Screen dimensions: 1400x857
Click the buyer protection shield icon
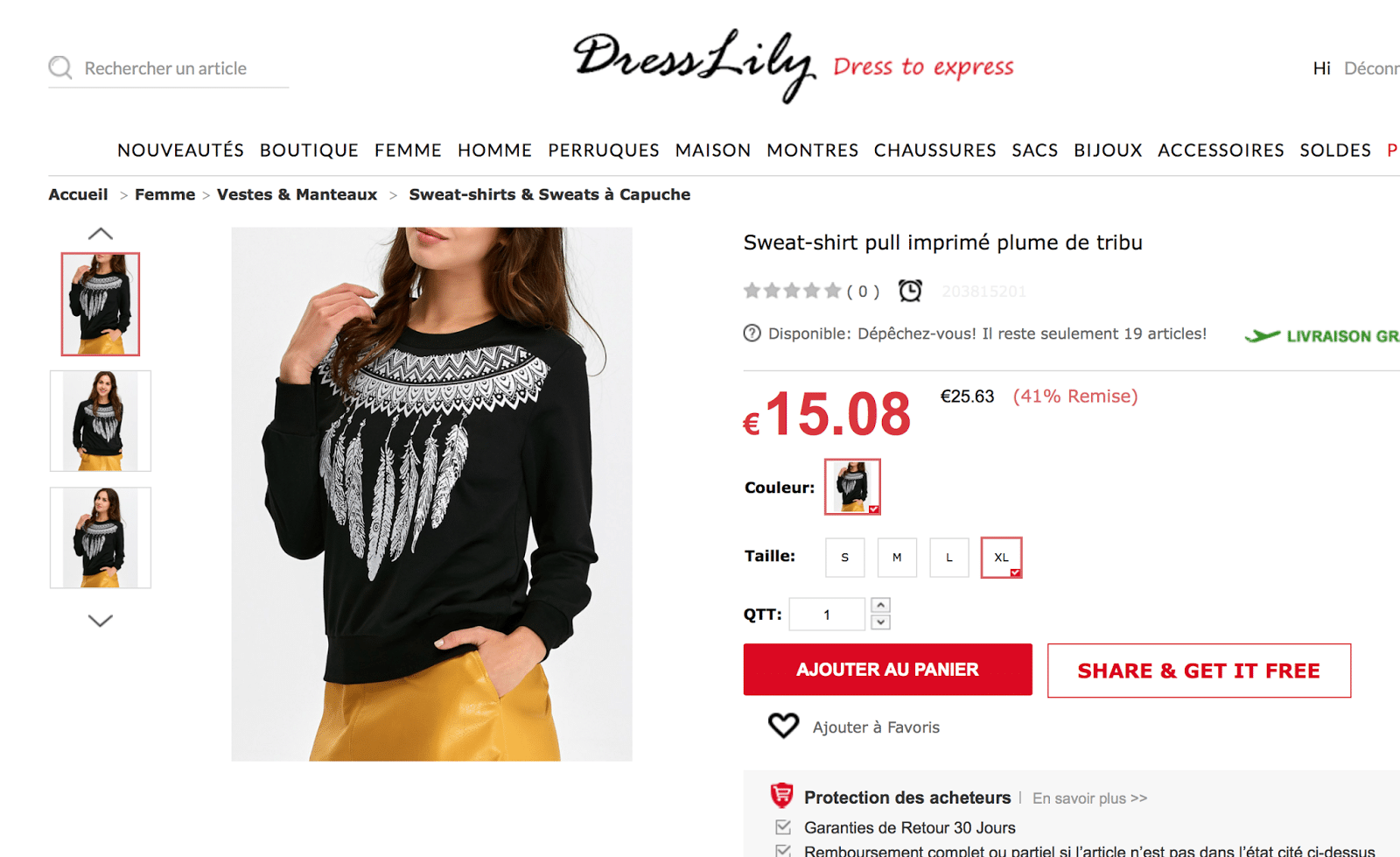pyautogui.click(x=781, y=795)
